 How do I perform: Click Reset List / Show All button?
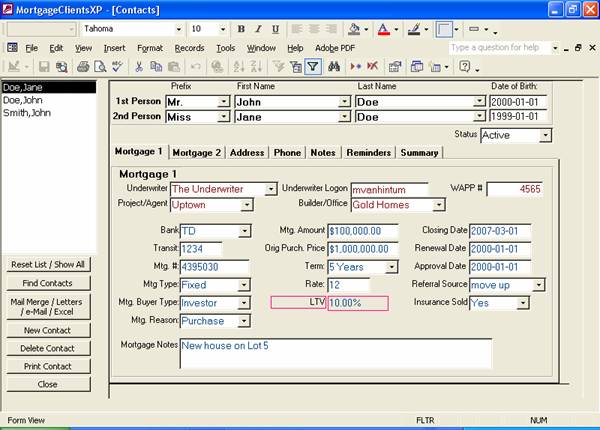pos(48,264)
